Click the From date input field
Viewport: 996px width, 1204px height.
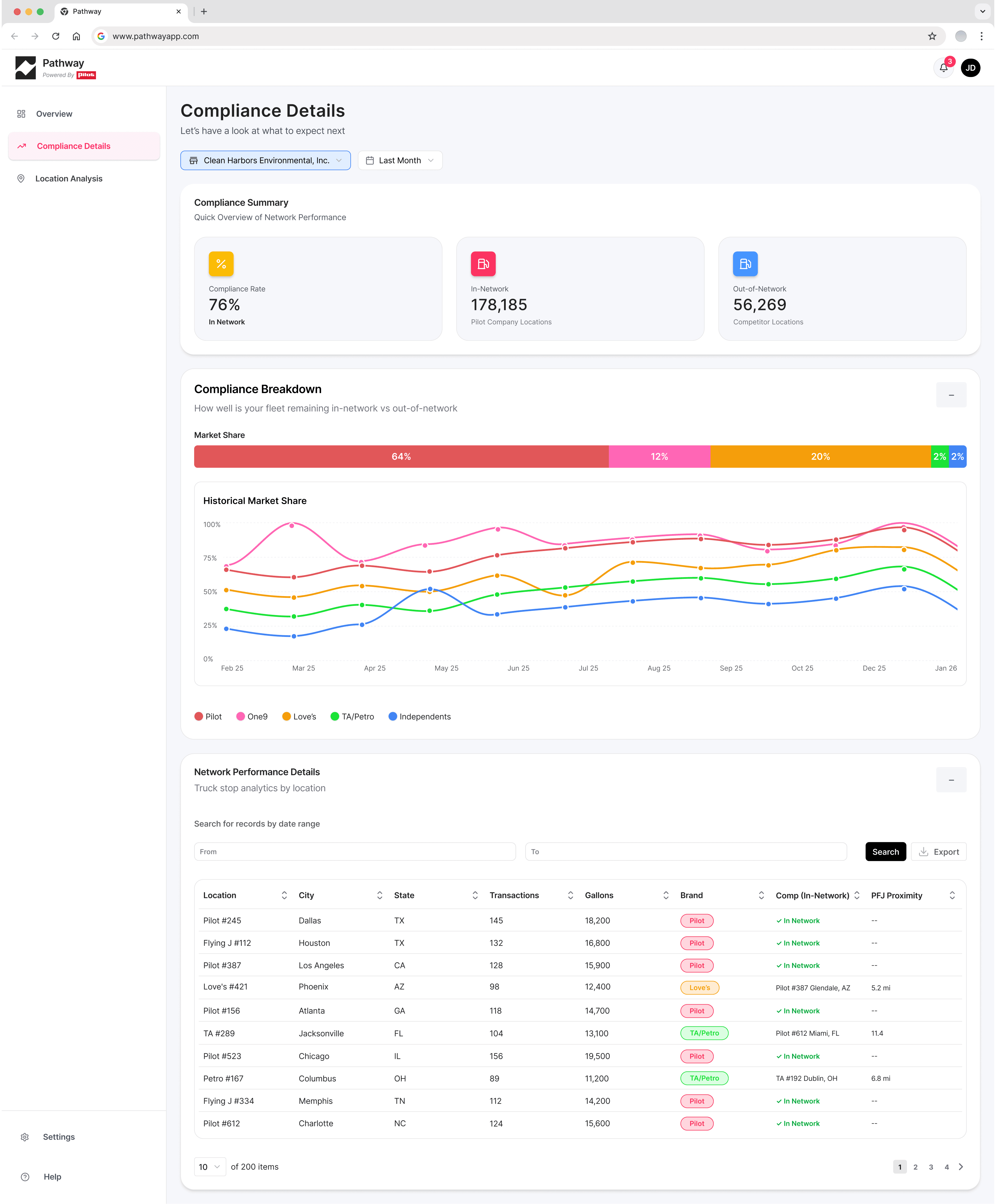coord(354,852)
